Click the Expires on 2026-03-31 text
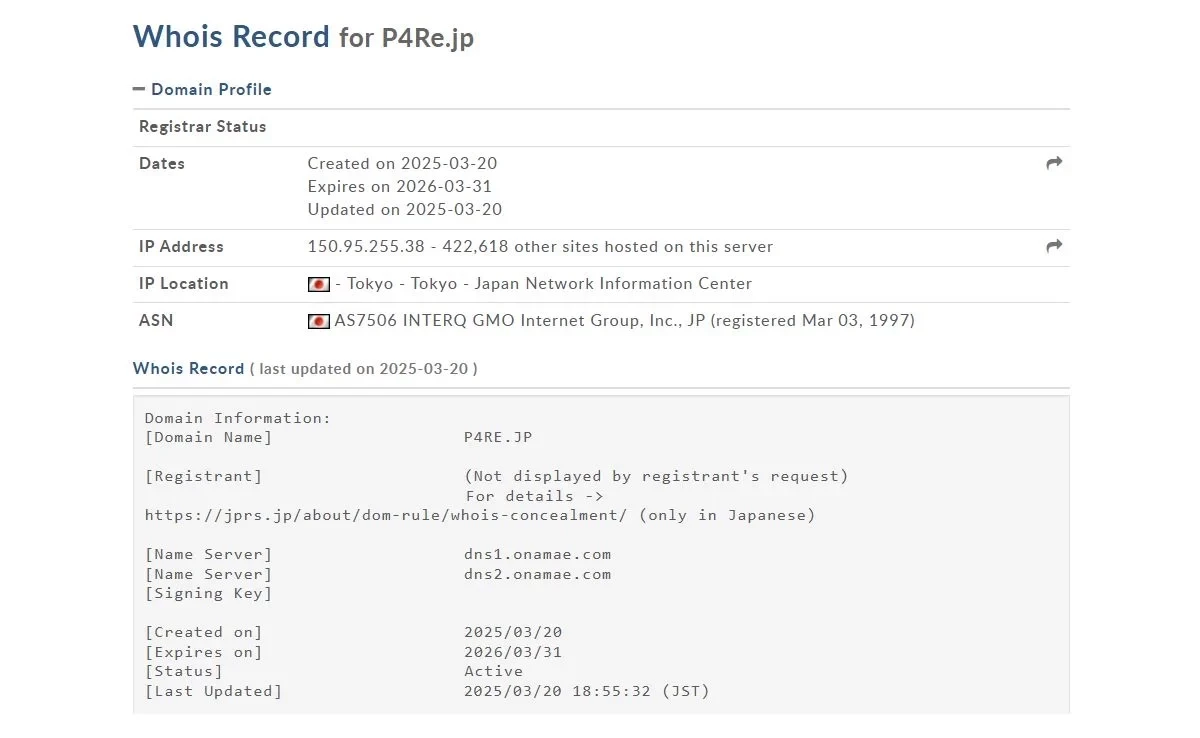 click(400, 186)
